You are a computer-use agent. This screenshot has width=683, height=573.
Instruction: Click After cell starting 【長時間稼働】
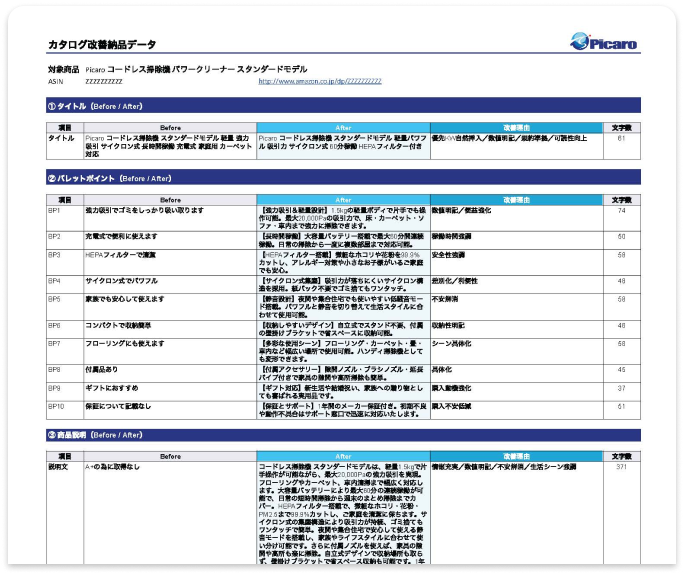point(343,240)
